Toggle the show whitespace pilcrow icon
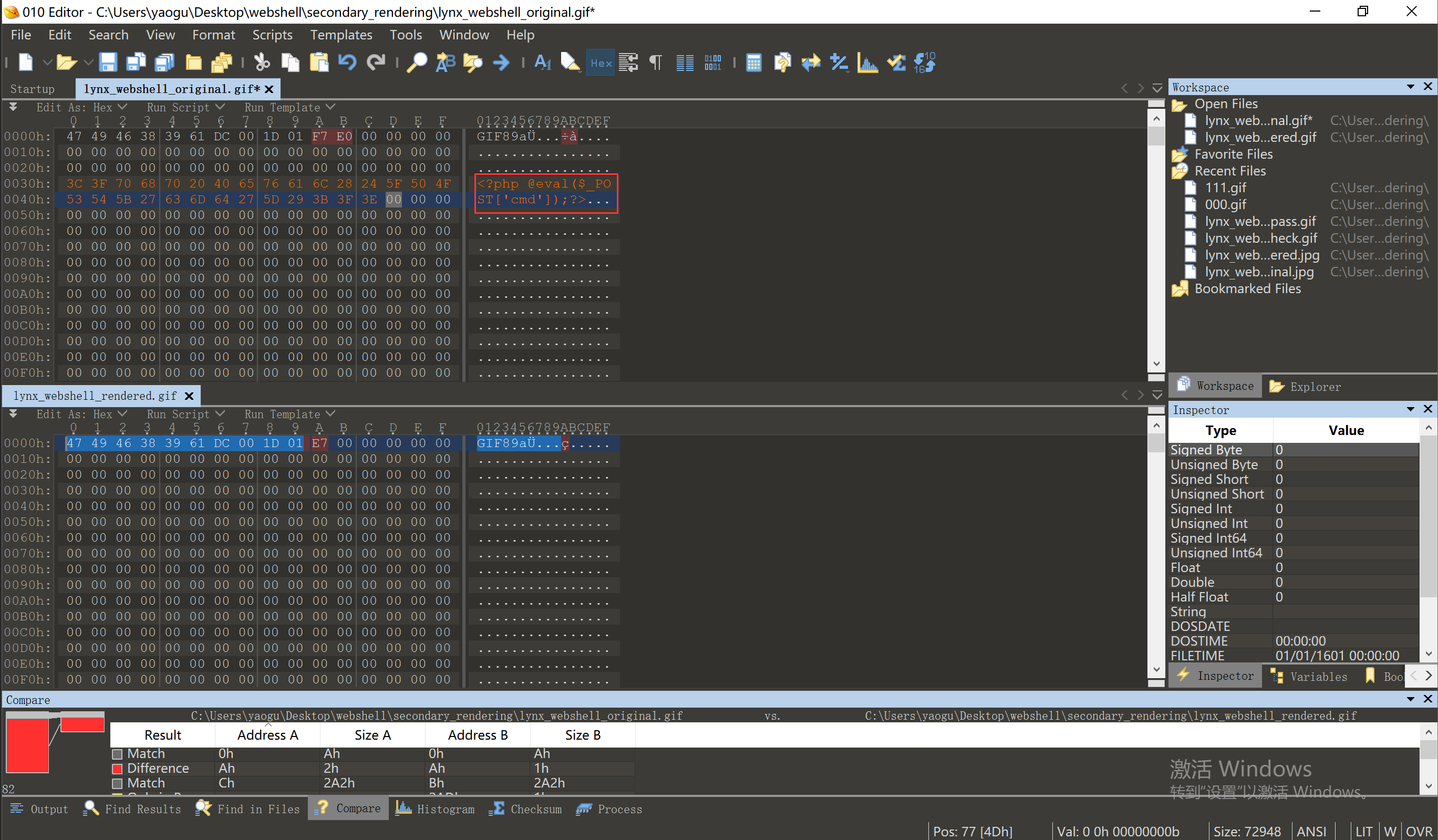The height and width of the screenshot is (840, 1438). (x=656, y=62)
